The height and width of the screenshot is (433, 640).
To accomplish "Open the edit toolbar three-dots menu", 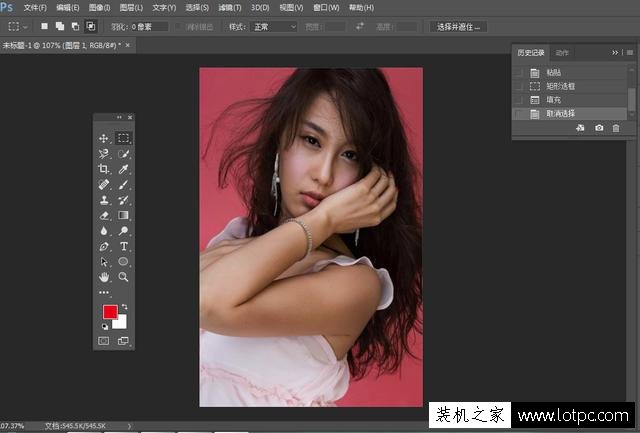I will 104,292.
